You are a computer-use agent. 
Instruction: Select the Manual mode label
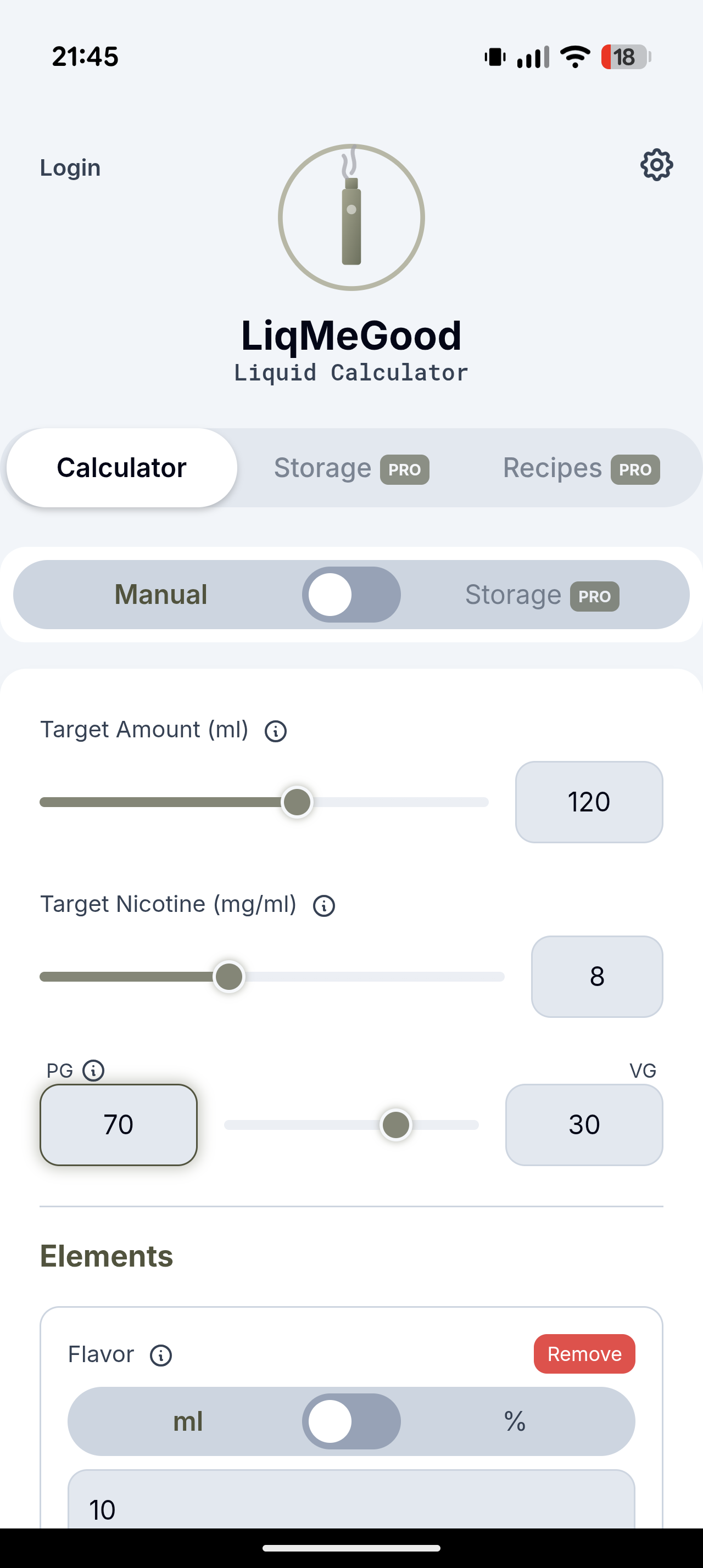(161, 594)
